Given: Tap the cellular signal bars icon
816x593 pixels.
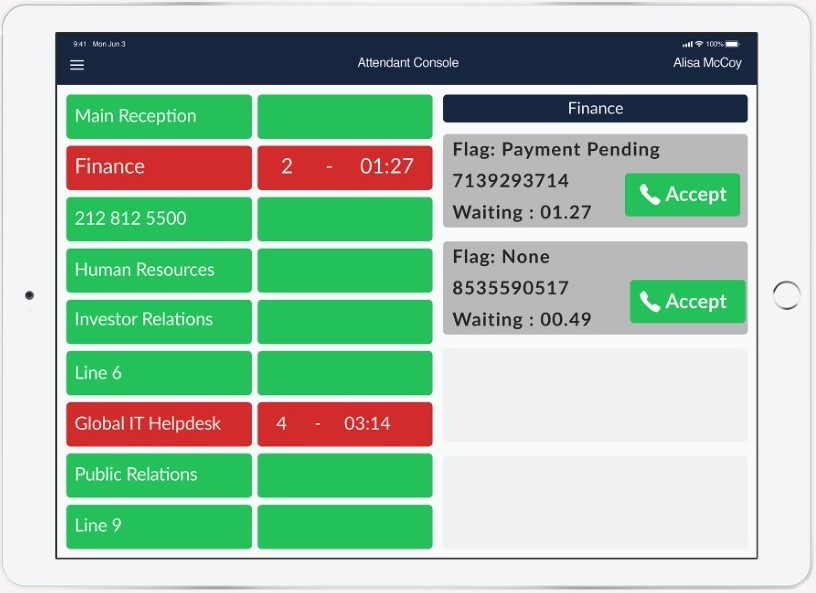Looking at the screenshot, I should tap(687, 44).
